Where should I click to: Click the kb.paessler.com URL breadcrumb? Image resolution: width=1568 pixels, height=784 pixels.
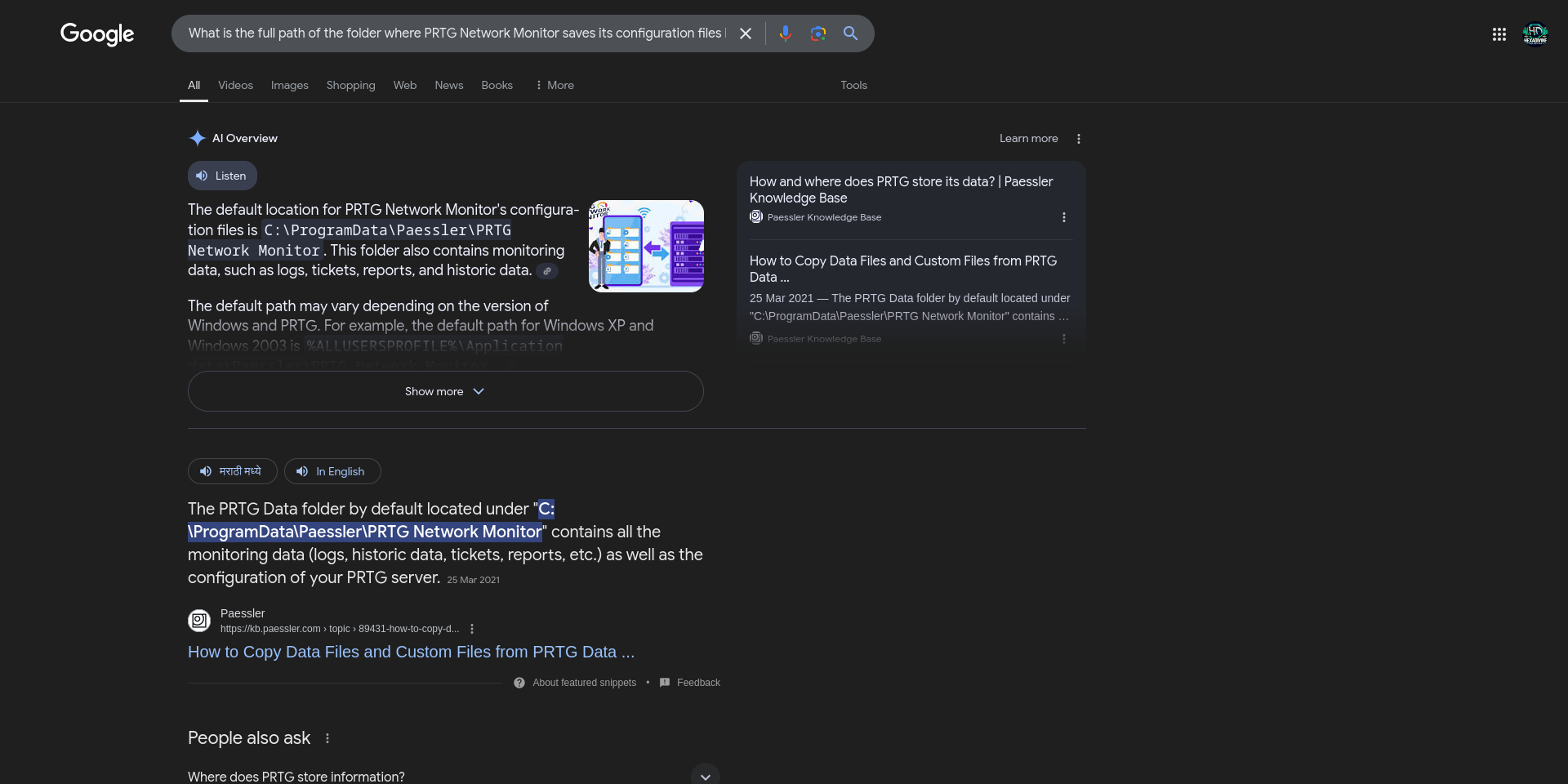coord(340,629)
